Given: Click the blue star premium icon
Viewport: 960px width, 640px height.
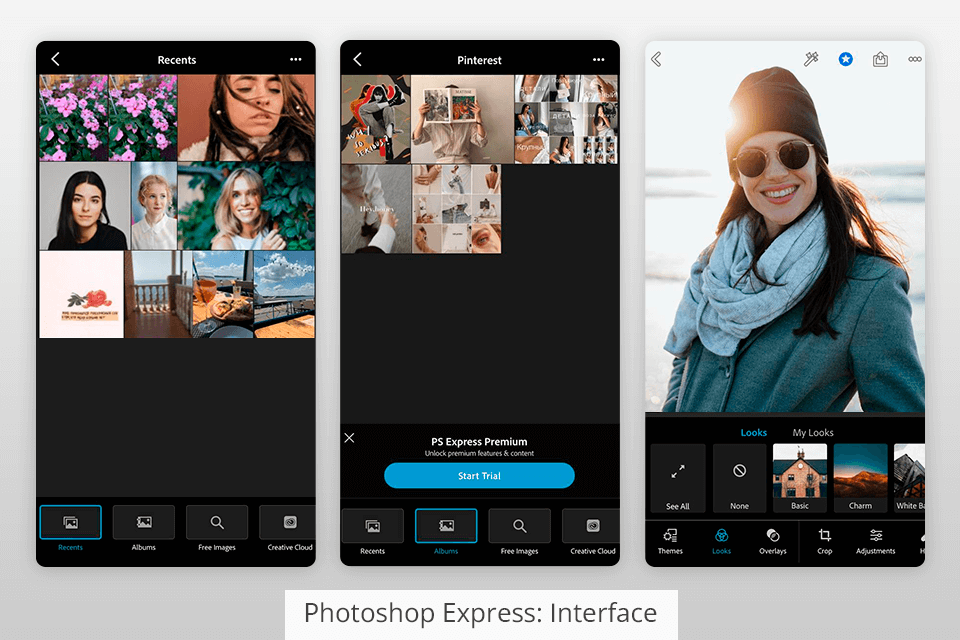Looking at the screenshot, I should click(x=846, y=59).
